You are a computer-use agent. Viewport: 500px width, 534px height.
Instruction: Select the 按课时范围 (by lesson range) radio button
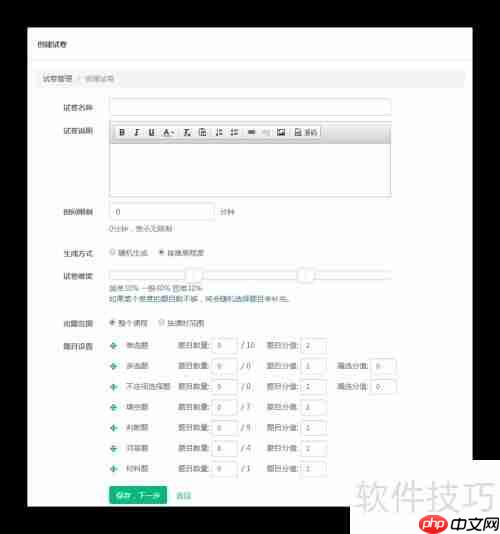tap(161, 323)
